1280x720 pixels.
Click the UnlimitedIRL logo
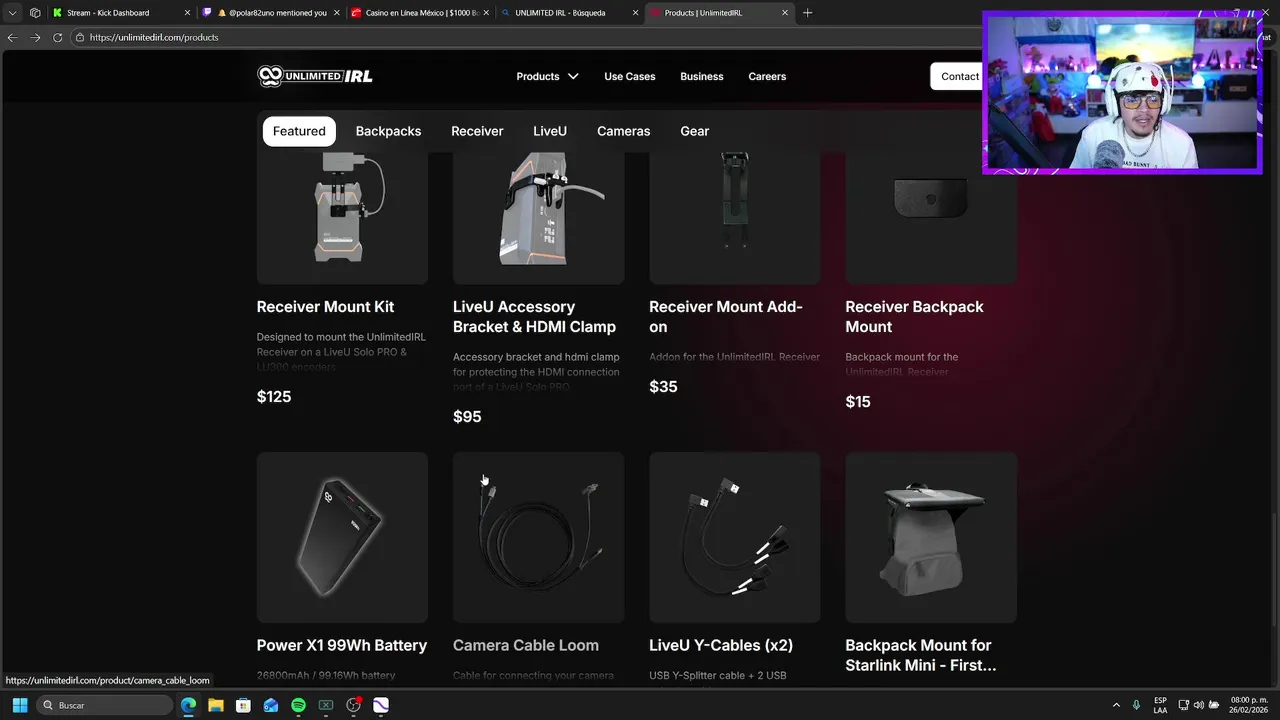click(x=315, y=76)
